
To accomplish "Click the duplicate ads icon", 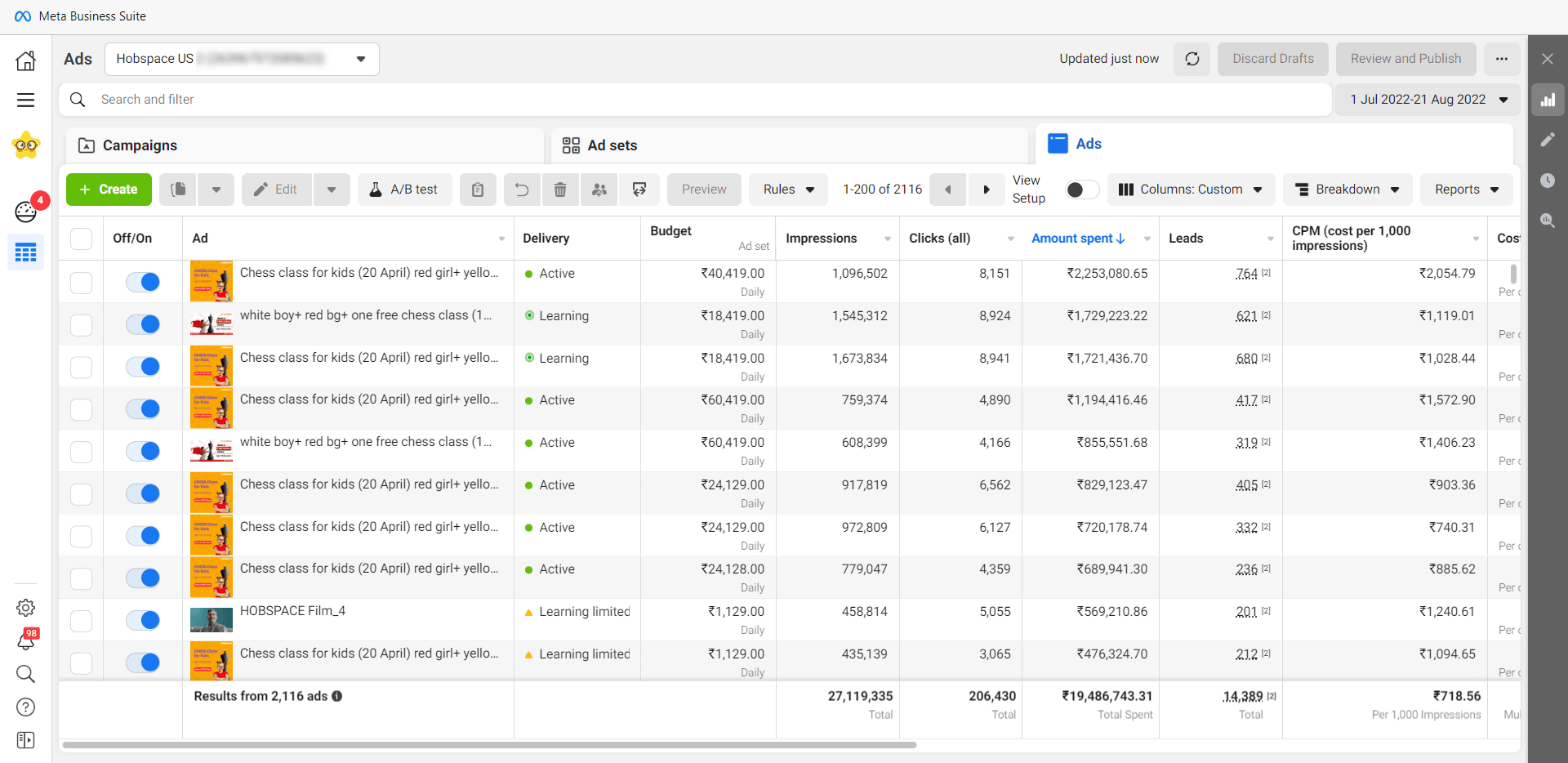I will [x=179, y=190].
